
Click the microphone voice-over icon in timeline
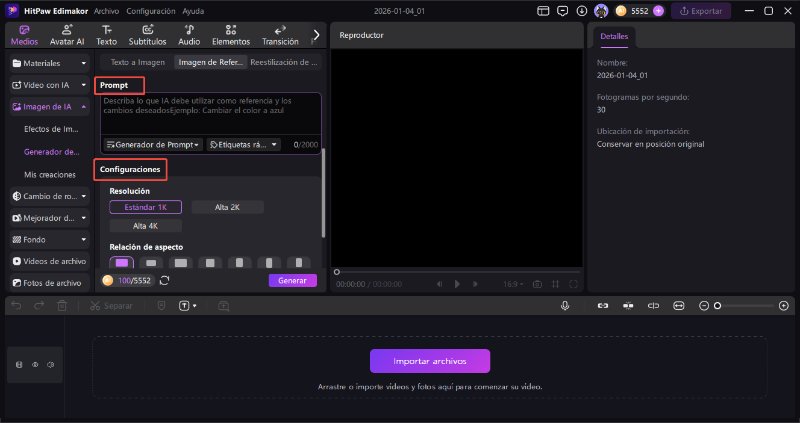565,305
